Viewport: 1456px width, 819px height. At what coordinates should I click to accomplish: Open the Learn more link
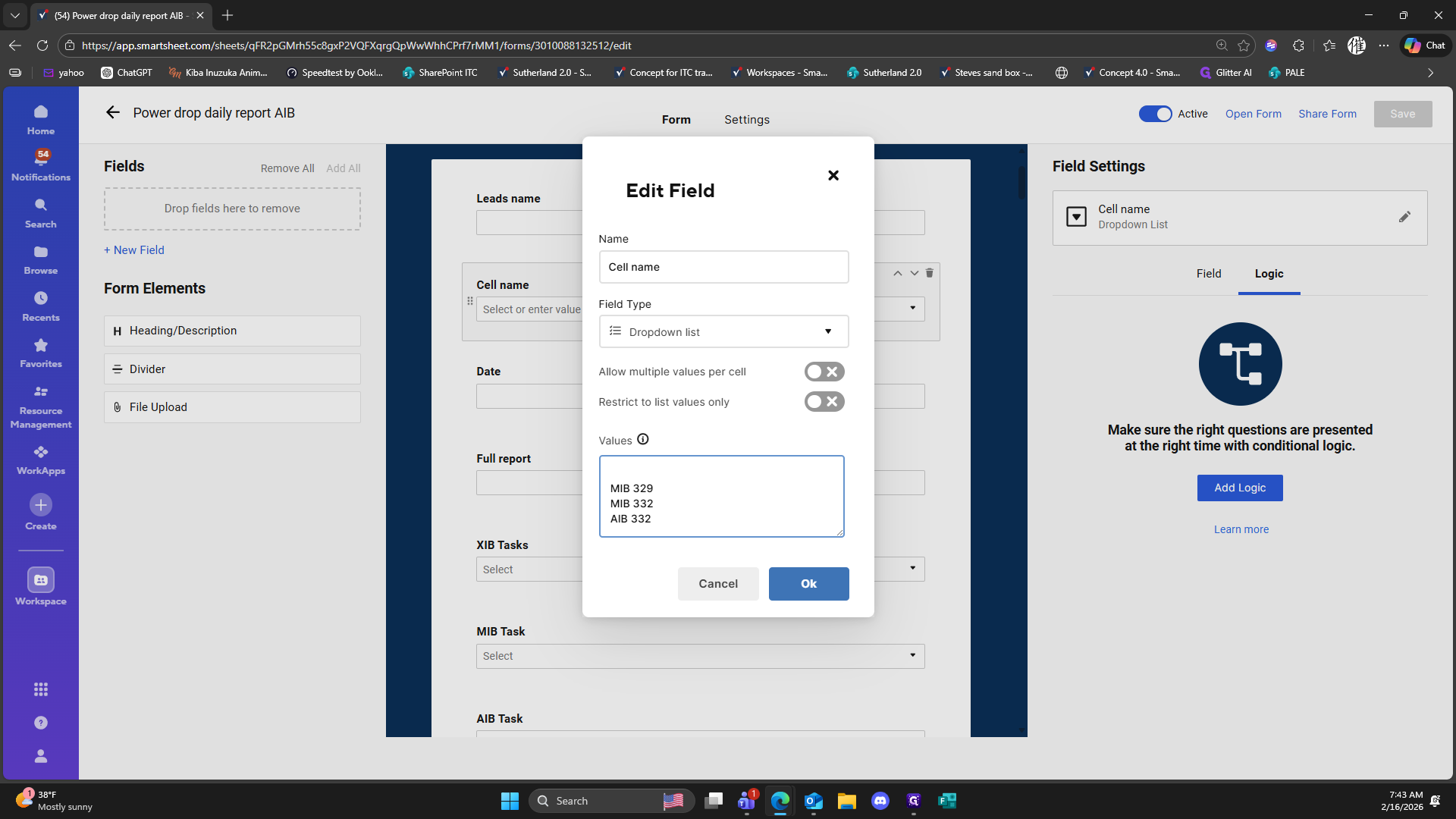1241,529
